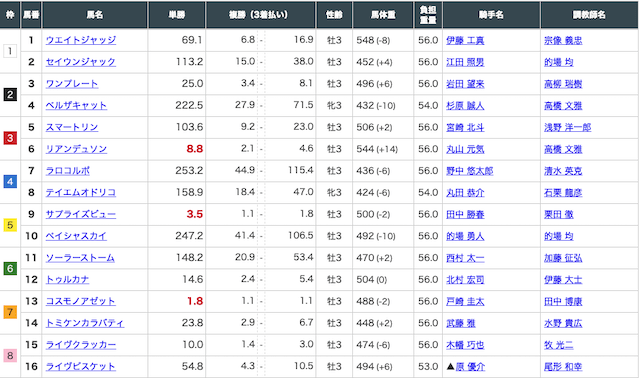This screenshot has height=378, width=640.
Task: Click the 複勝 (3着払い) column header
Action: 261,15
